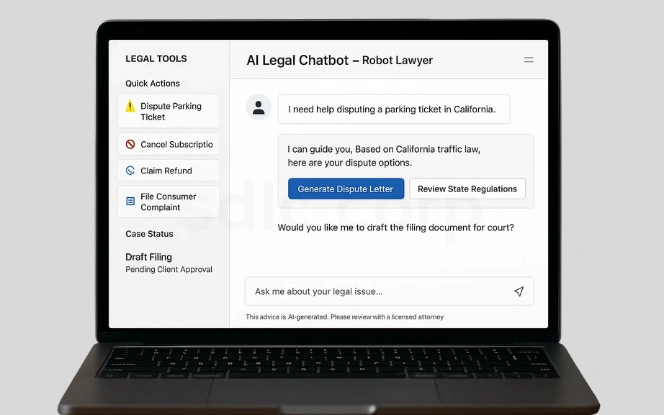Select the user's parking ticket message bubble
The height and width of the screenshot is (415, 664).
click(394, 108)
